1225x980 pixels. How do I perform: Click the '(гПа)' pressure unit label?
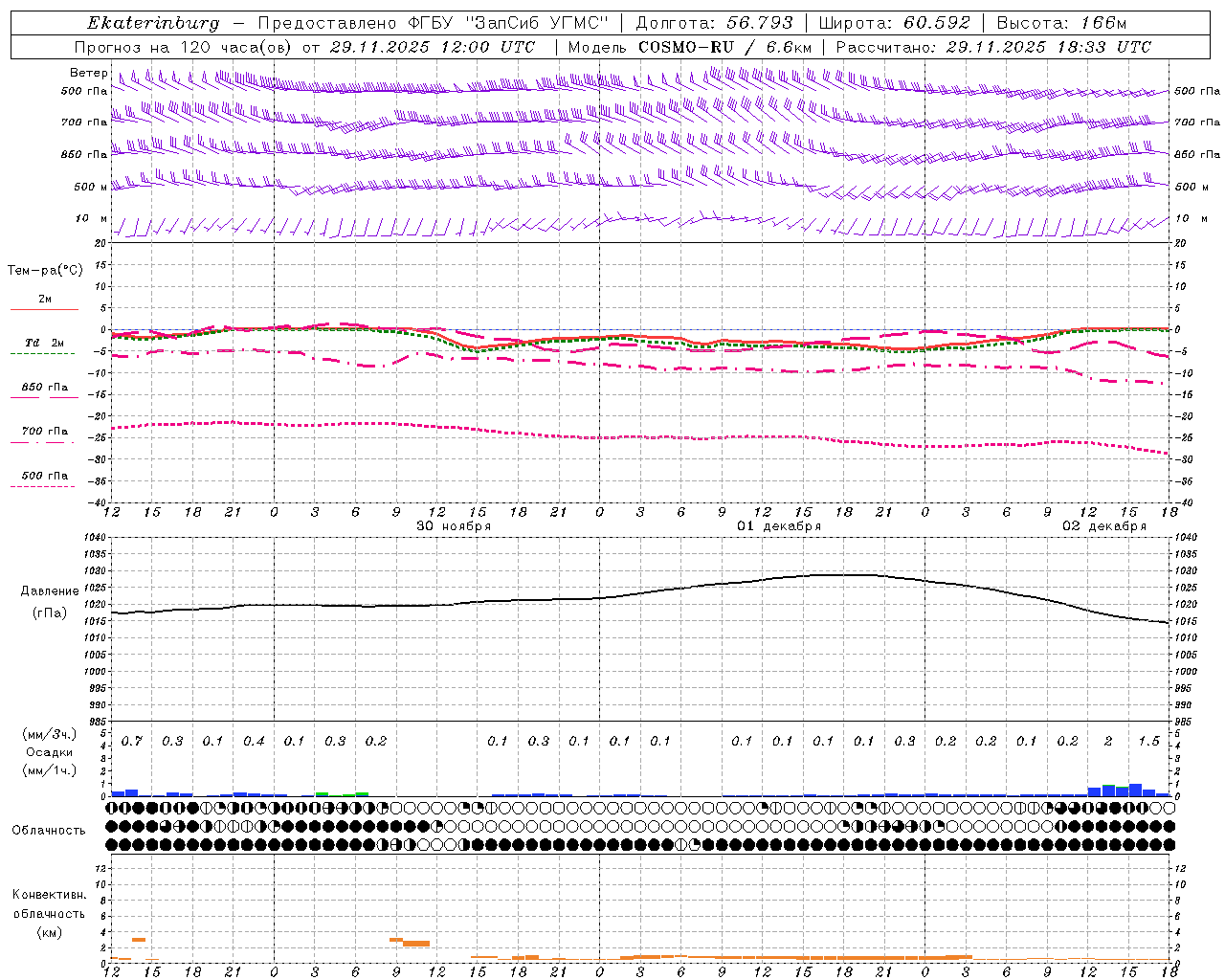pos(50,613)
